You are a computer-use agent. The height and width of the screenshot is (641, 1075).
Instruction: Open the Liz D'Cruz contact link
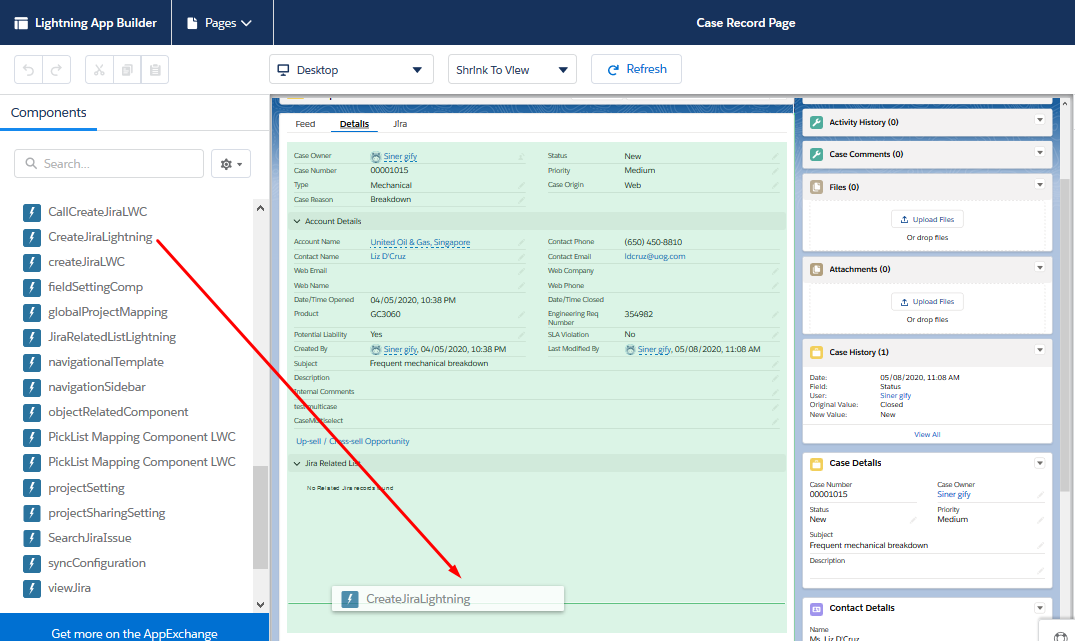(388, 256)
